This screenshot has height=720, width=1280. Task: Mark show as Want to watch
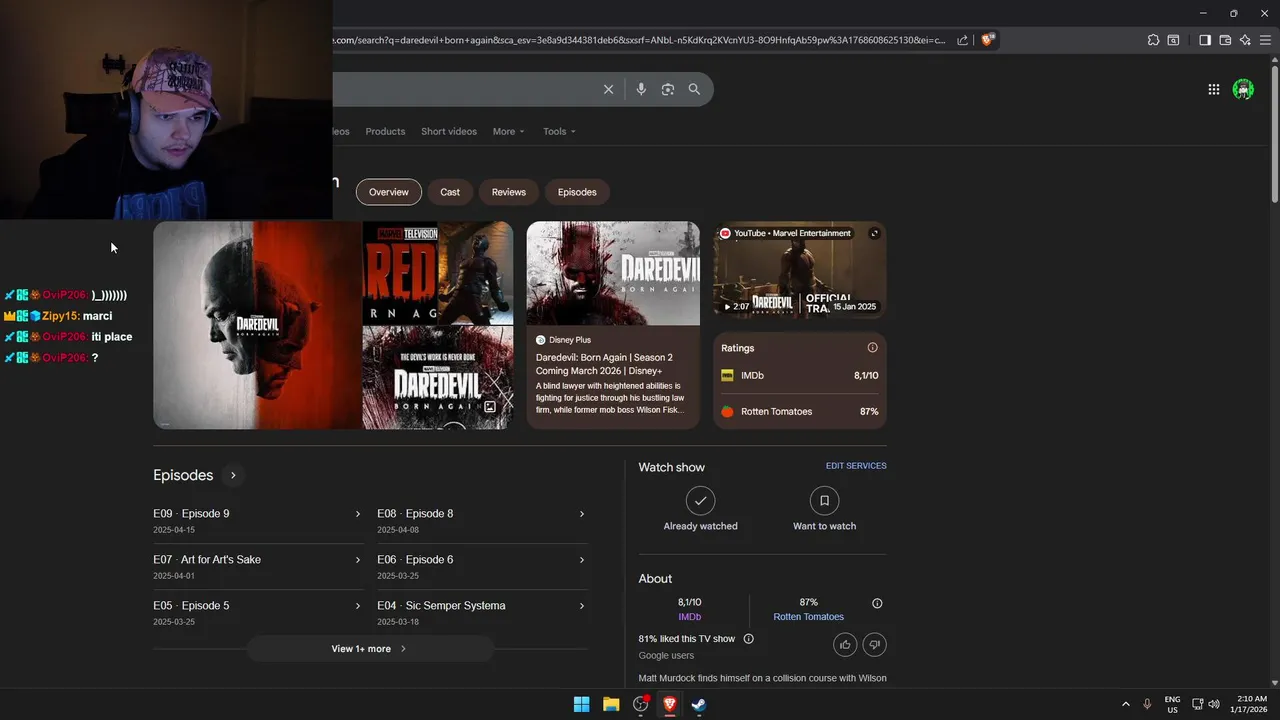pyautogui.click(x=824, y=509)
